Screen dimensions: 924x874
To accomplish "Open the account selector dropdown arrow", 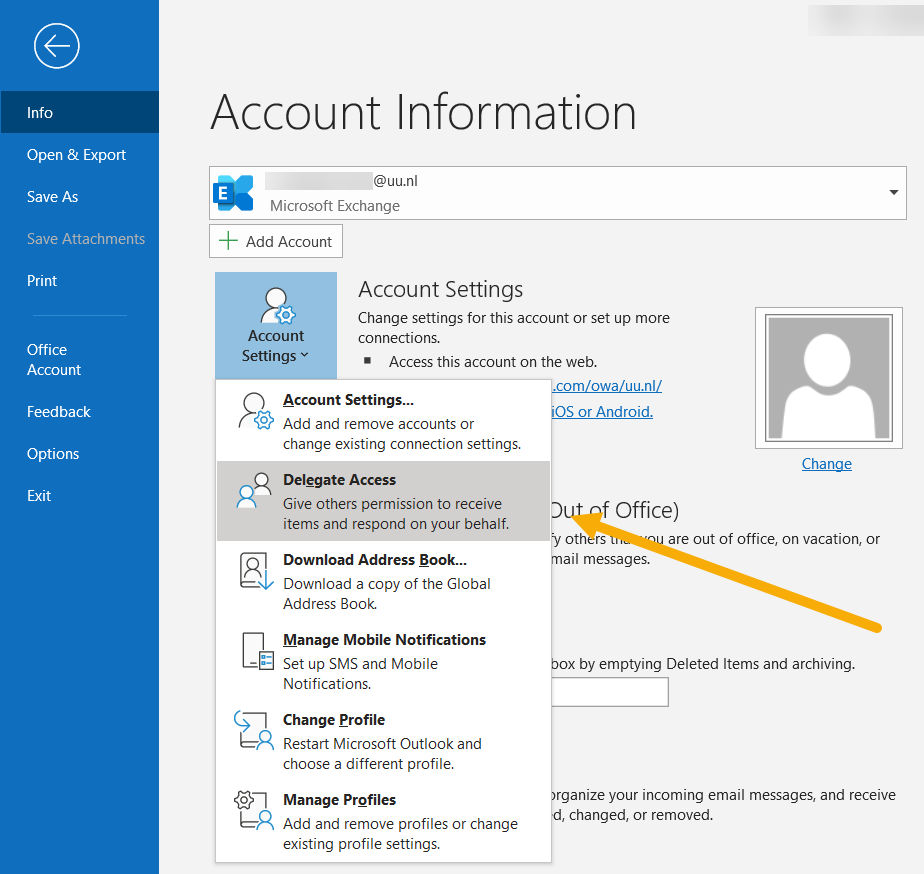I will coord(893,193).
